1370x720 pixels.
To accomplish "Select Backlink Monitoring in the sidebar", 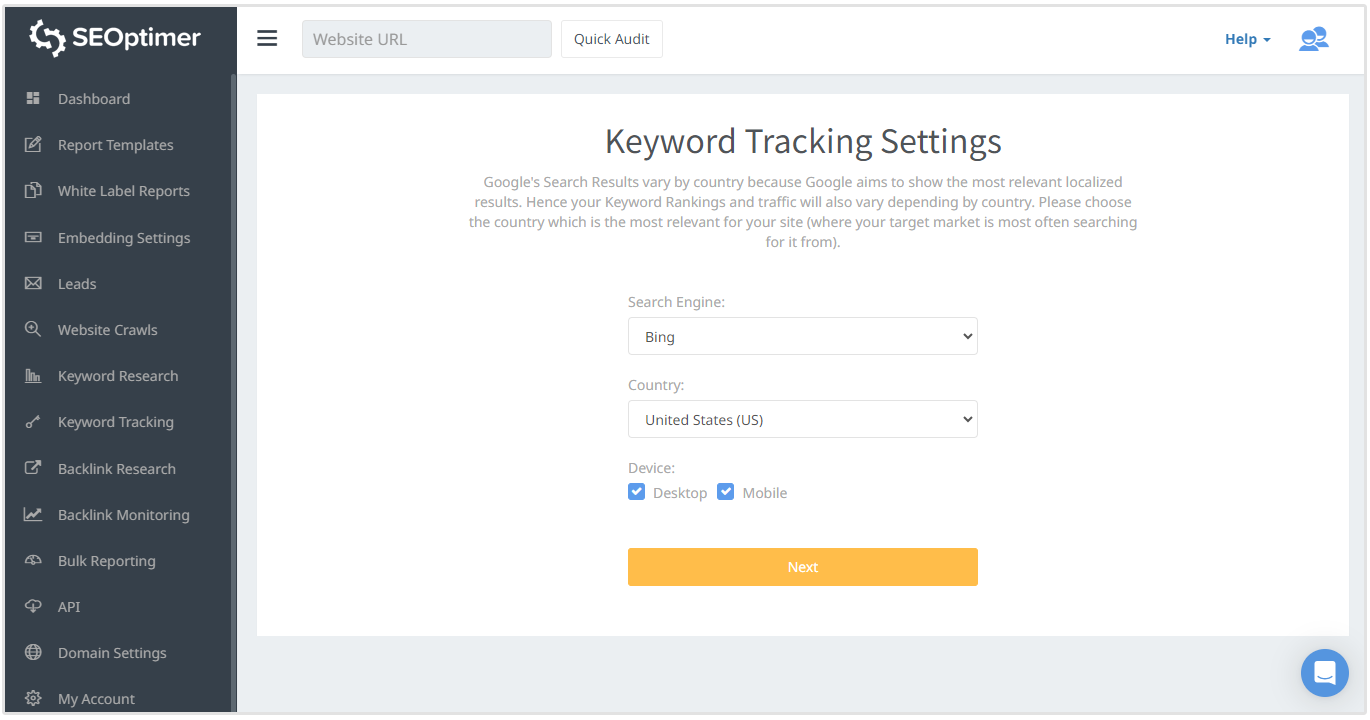I will pyautogui.click(x=125, y=514).
